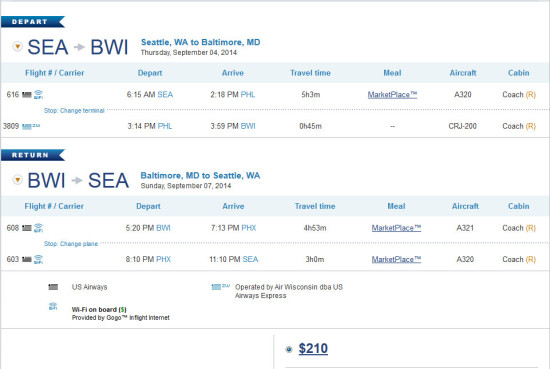Click the US Airways icon on flight 603
The height and width of the screenshot is (369, 550).
(x=27, y=260)
